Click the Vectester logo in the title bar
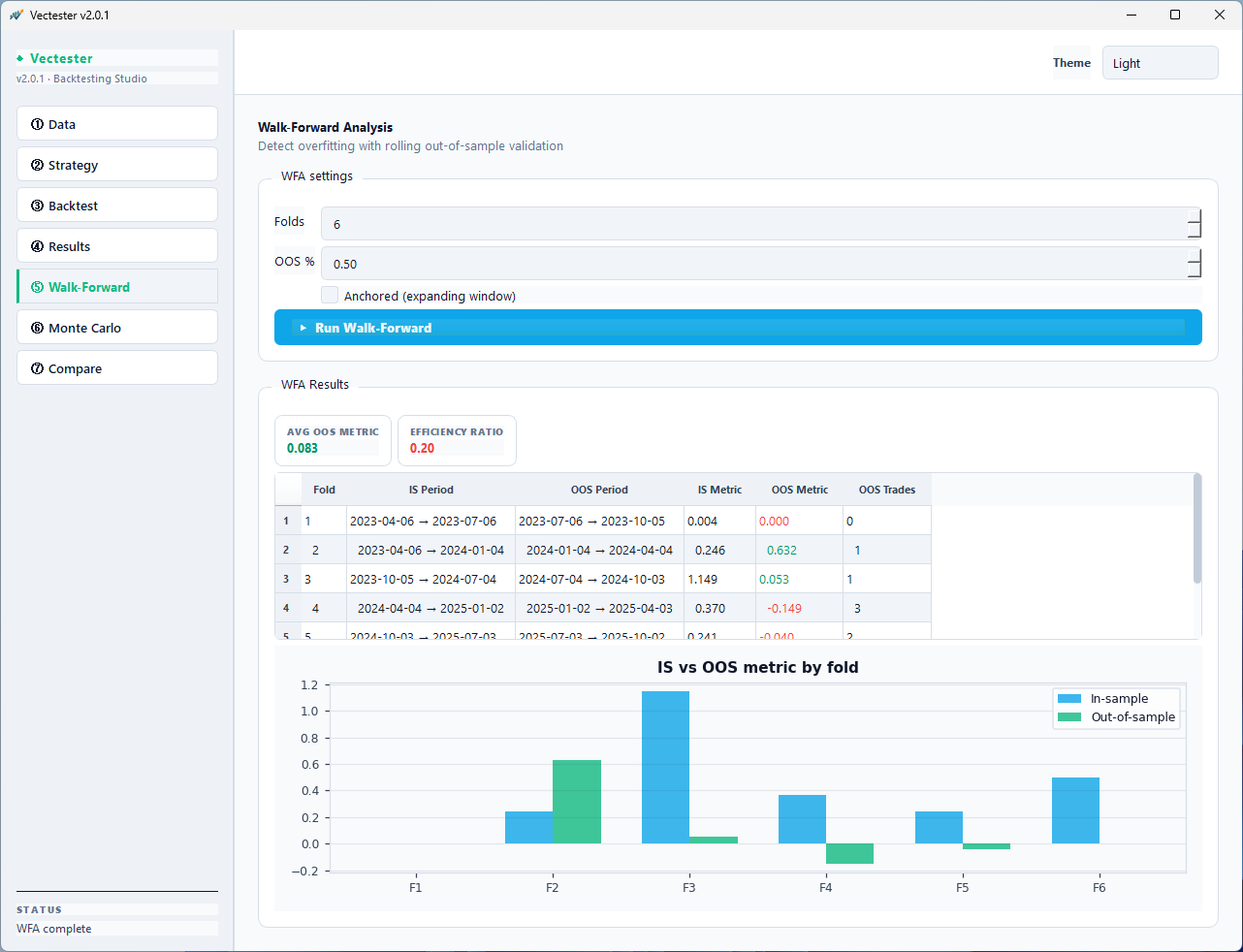Image resolution: width=1243 pixels, height=952 pixels. (x=16, y=15)
